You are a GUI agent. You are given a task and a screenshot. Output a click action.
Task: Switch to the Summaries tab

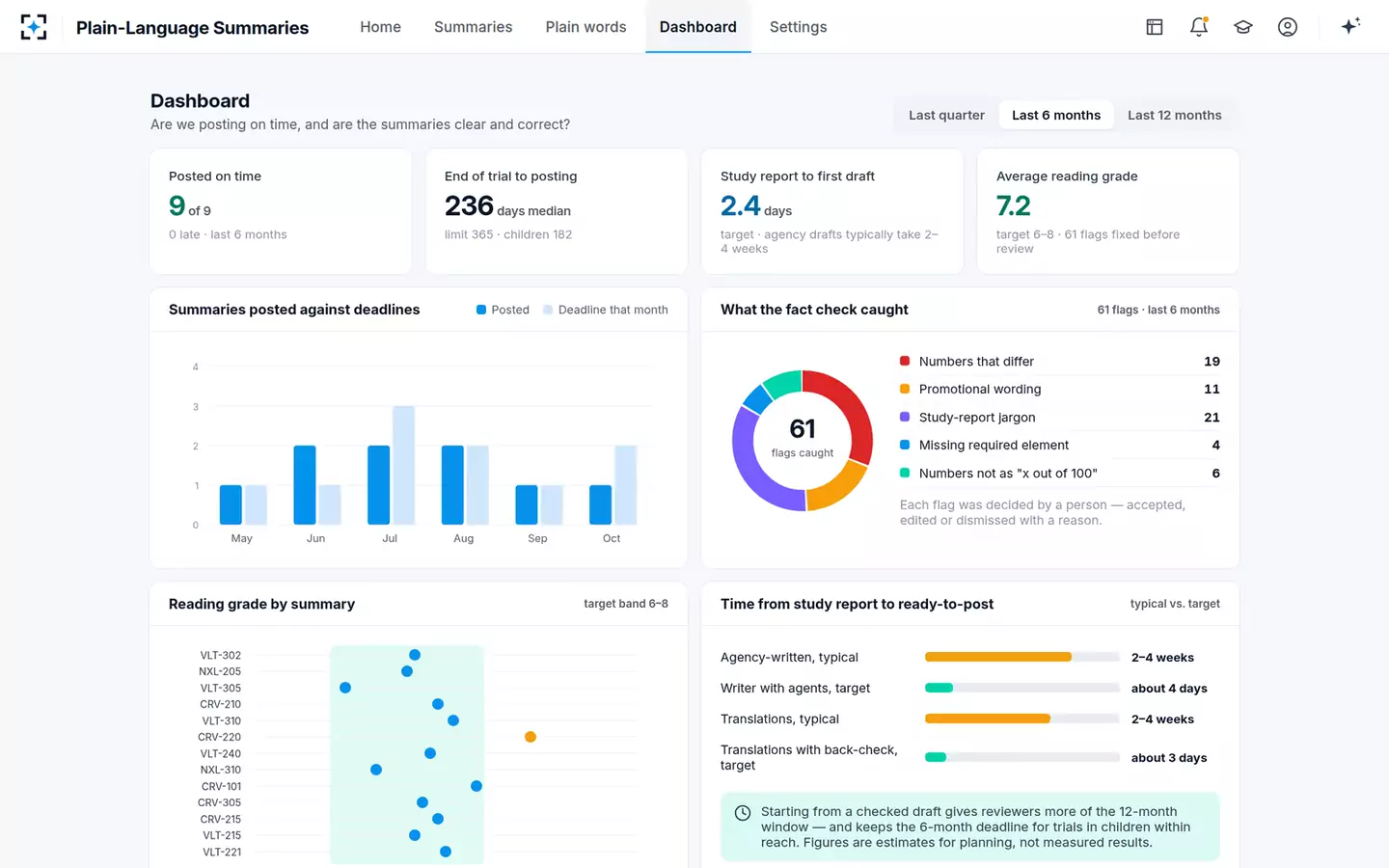click(x=473, y=27)
